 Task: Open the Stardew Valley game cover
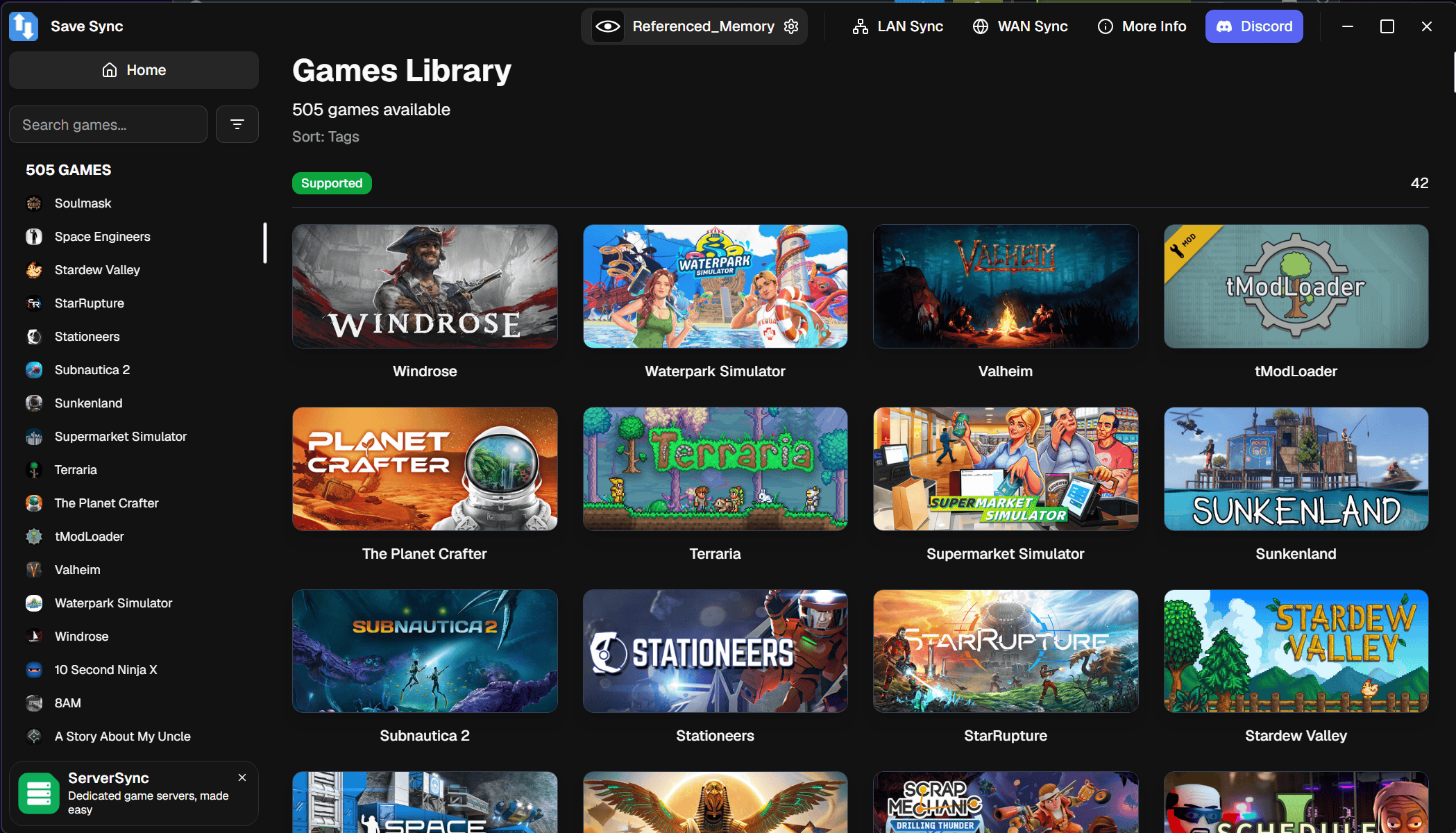[x=1296, y=651]
